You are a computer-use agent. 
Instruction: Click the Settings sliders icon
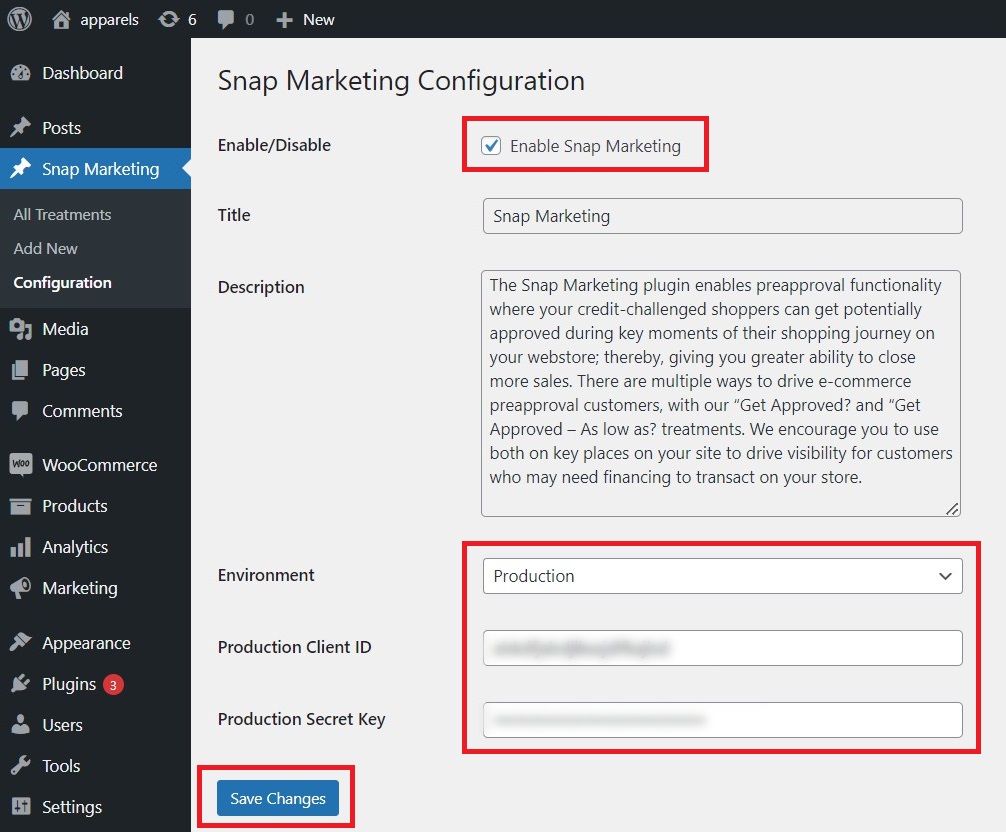pos(21,806)
